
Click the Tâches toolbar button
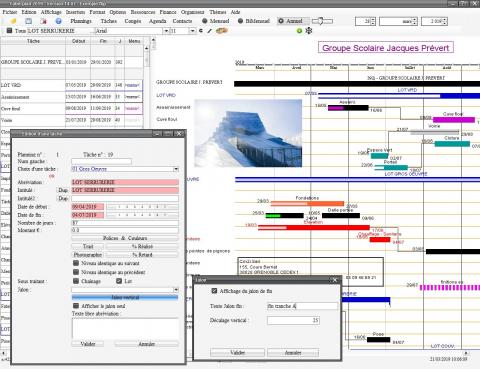tap(109, 21)
